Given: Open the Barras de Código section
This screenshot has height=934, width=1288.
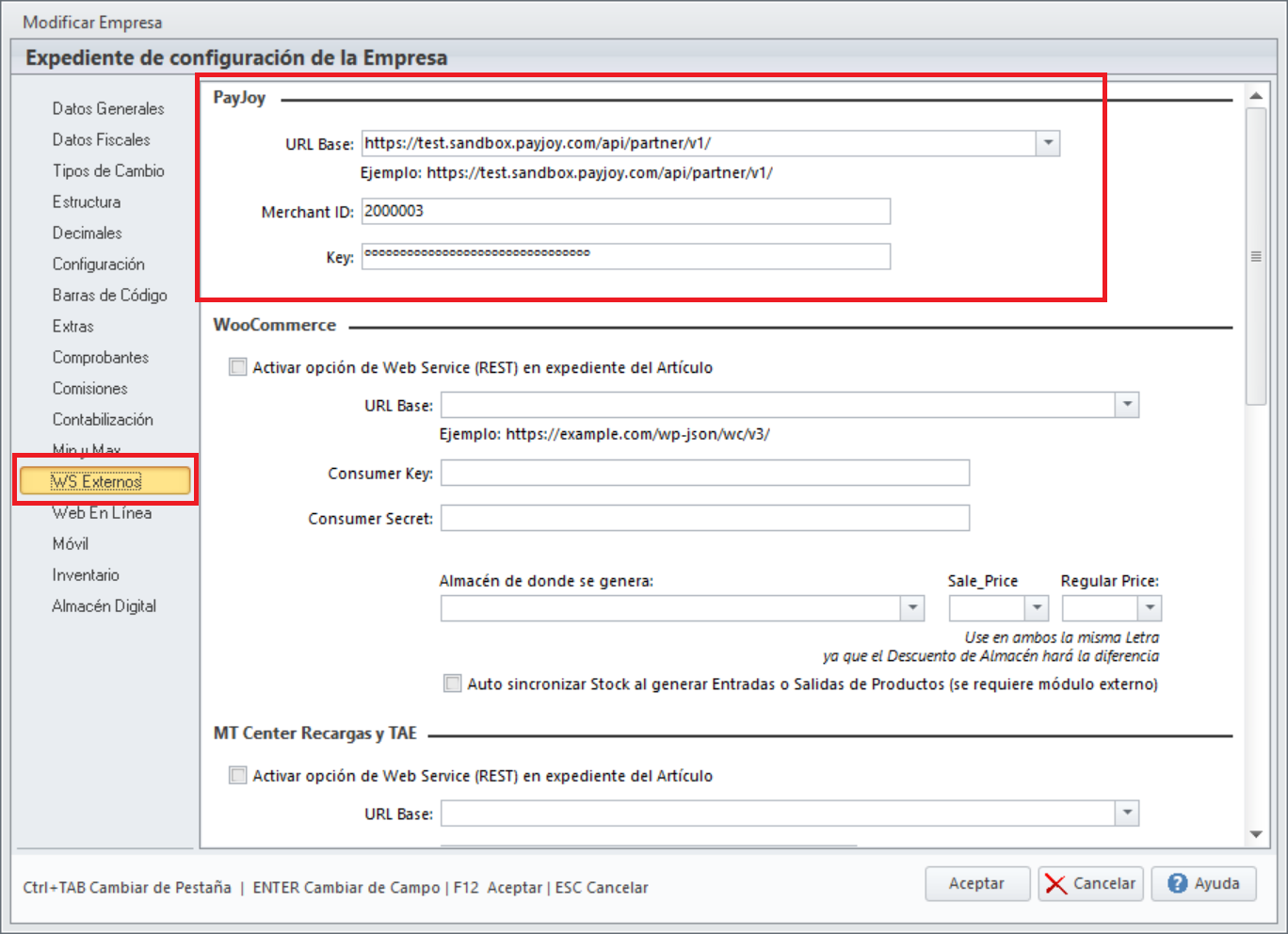Looking at the screenshot, I should tap(110, 296).
